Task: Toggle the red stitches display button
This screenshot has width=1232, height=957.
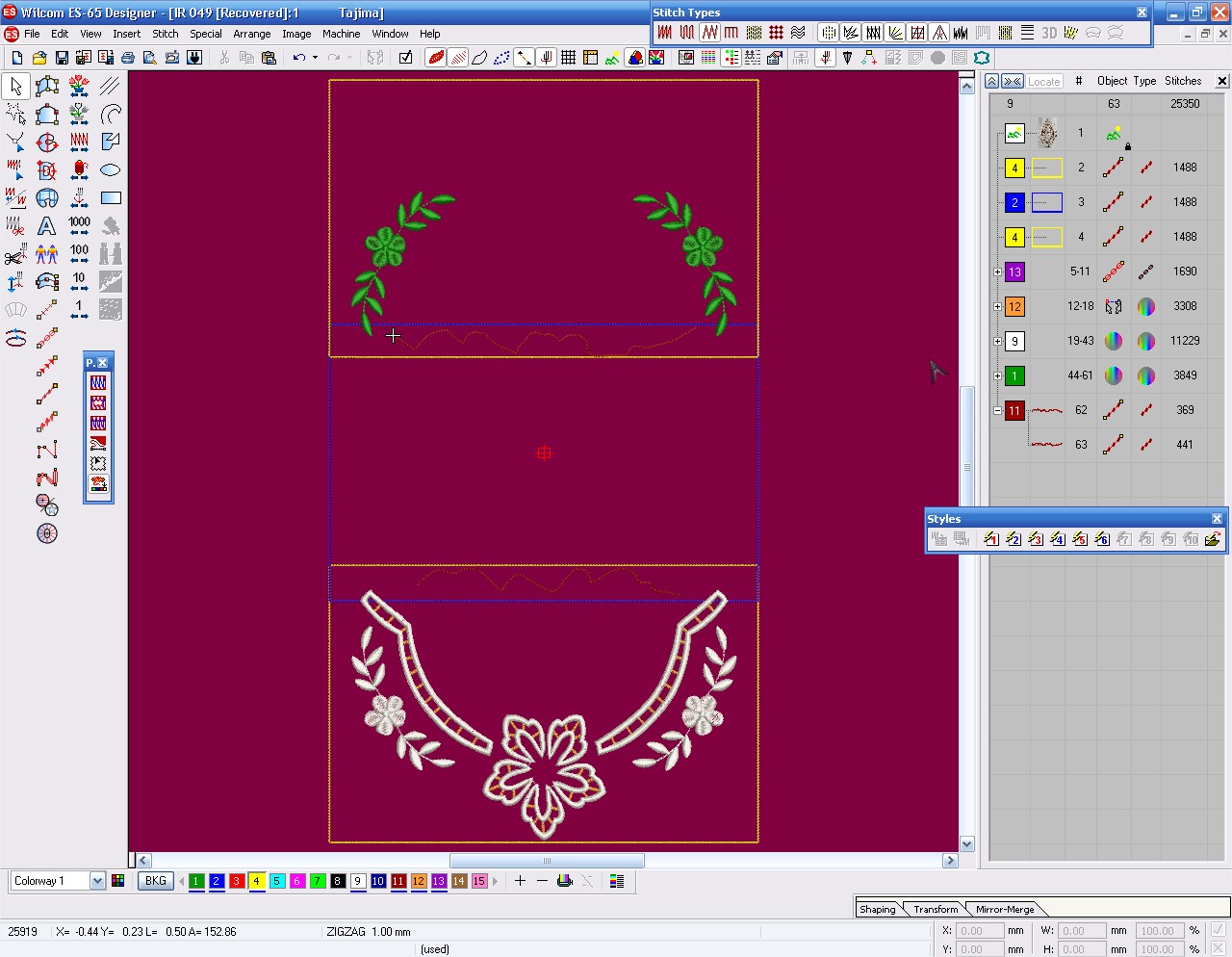Action: coord(436,58)
